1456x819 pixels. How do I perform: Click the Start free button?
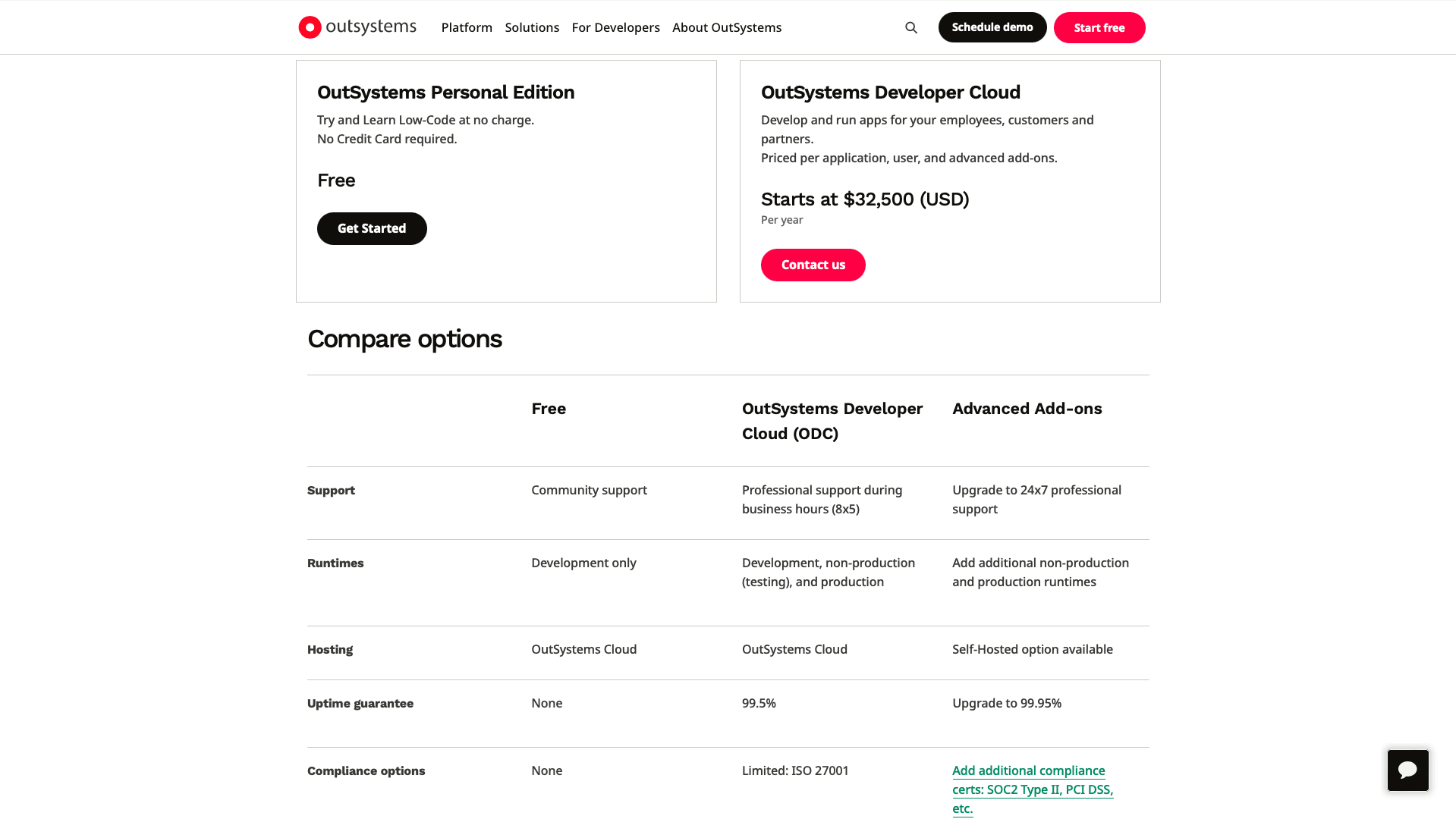1099,28
